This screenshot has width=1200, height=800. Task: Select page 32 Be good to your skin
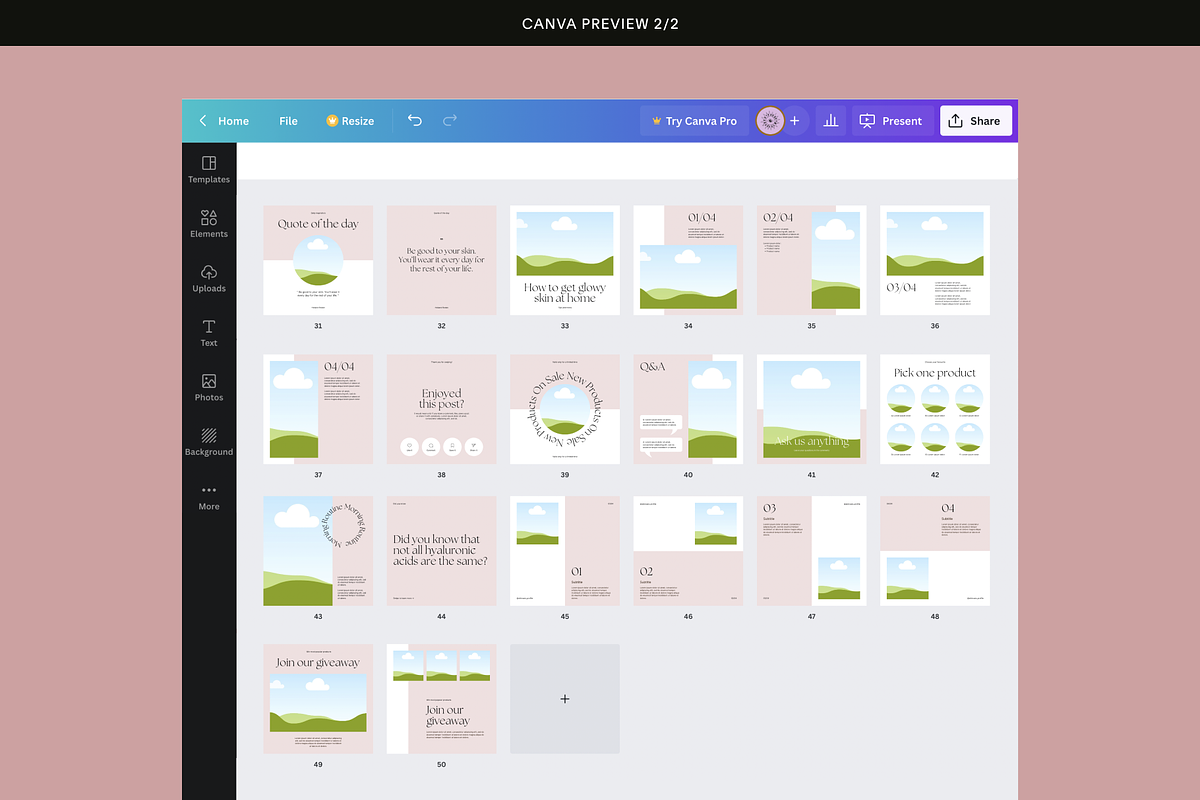[x=442, y=261]
